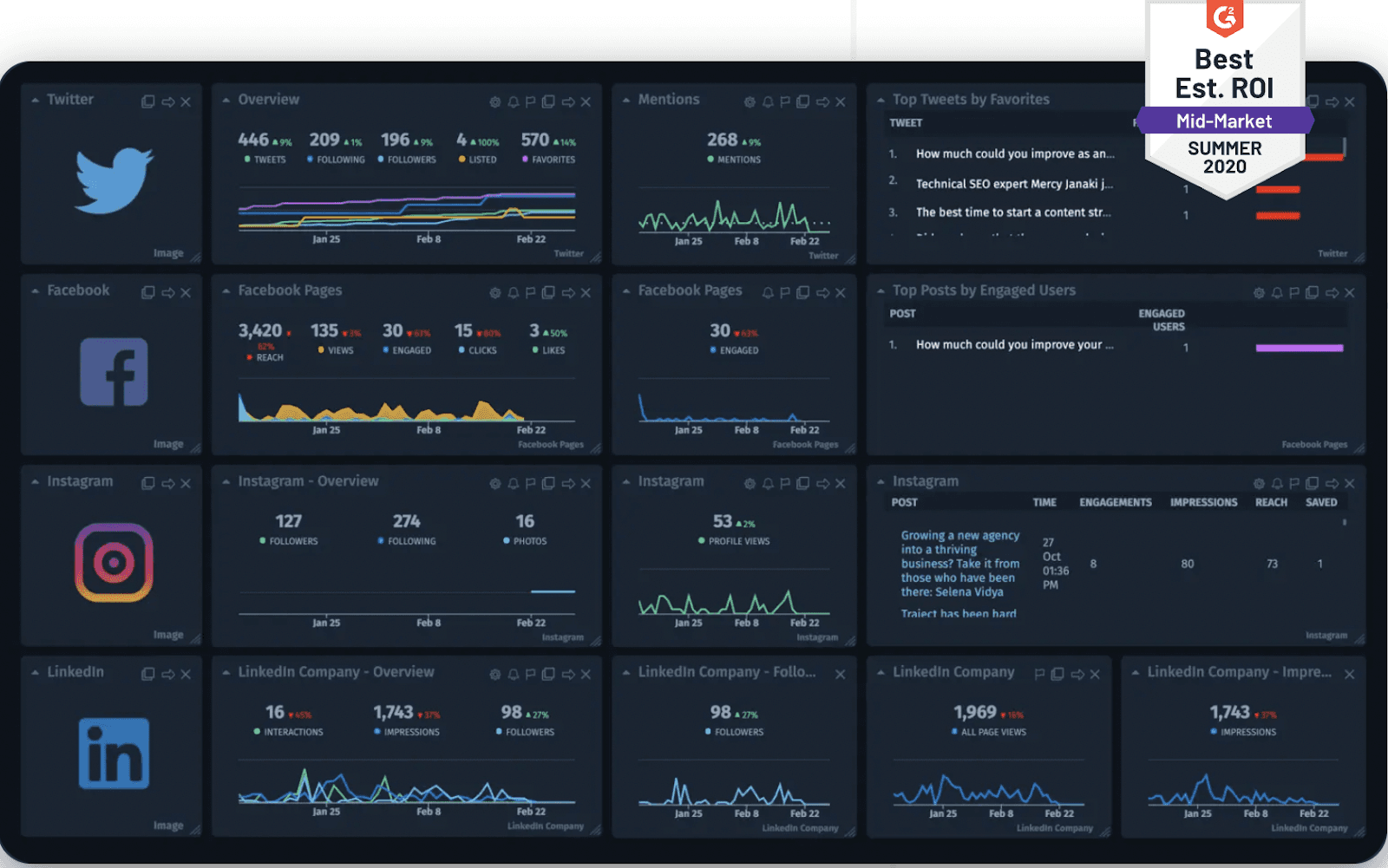Image resolution: width=1388 pixels, height=868 pixels.
Task: Open tweet 'How much could you improve as an...'
Action: click(1015, 153)
